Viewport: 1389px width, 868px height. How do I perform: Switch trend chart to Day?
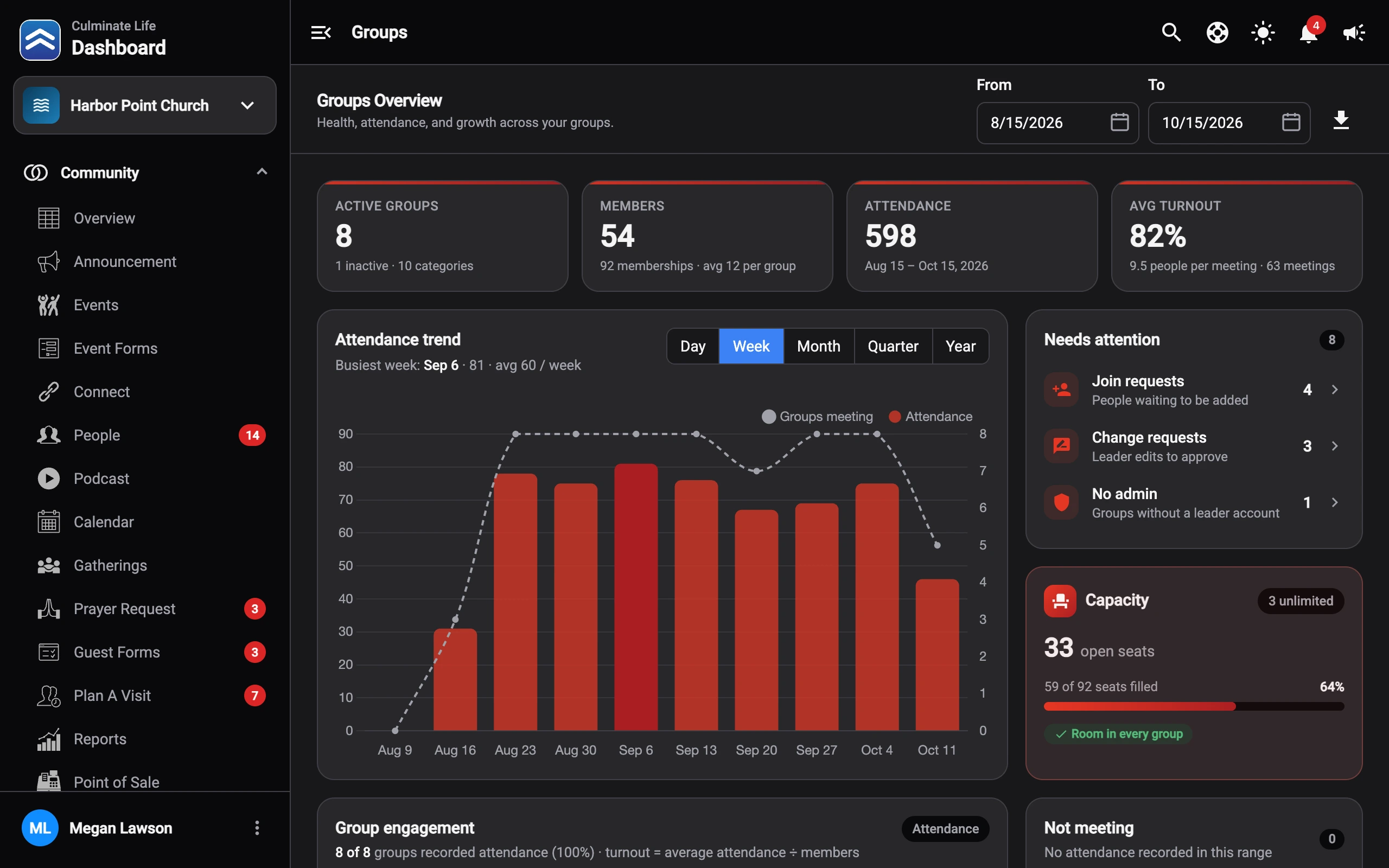coord(693,346)
